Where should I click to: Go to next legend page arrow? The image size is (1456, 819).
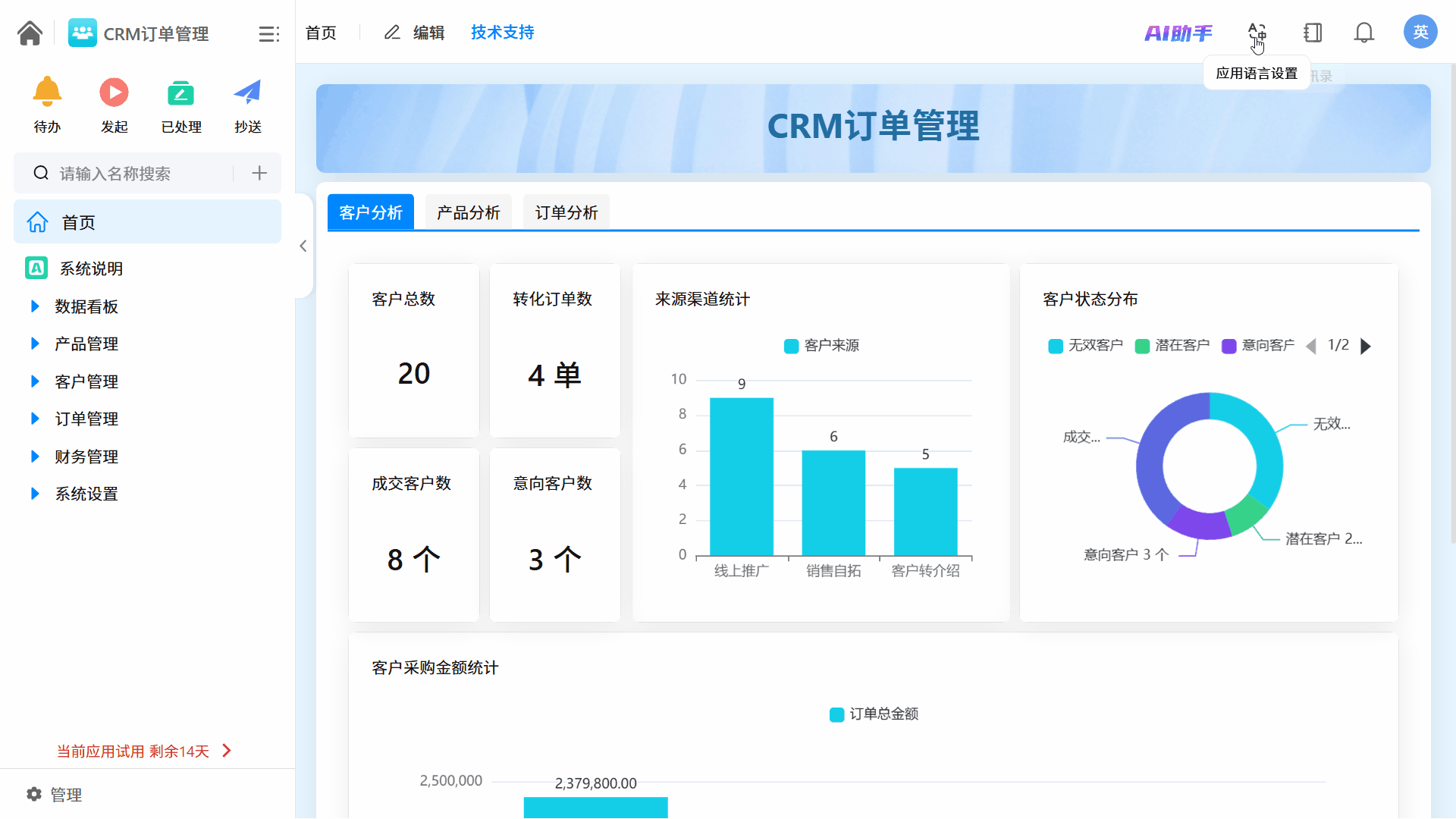[1366, 347]
